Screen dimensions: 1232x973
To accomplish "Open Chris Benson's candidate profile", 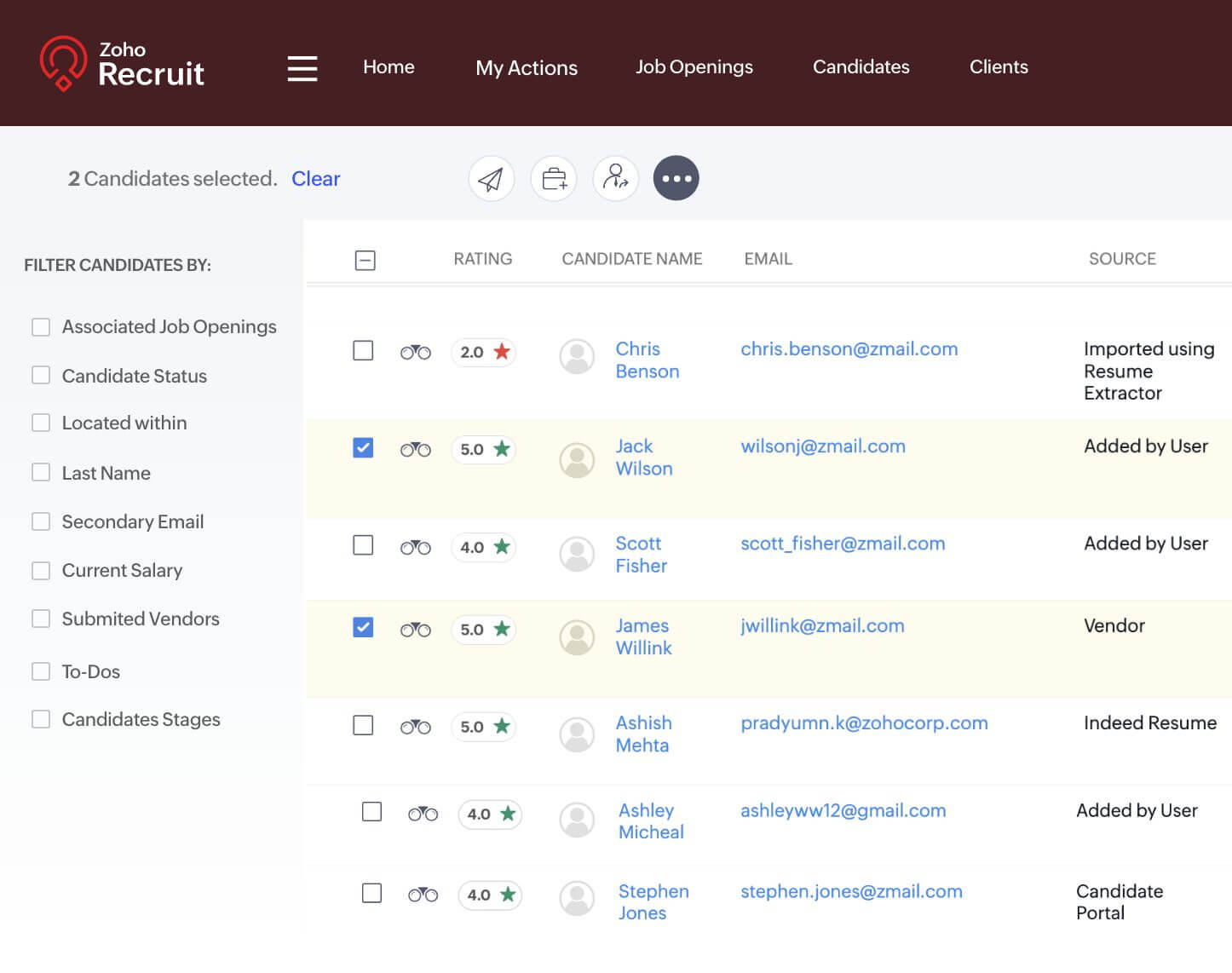I will [x=648, y=360].
